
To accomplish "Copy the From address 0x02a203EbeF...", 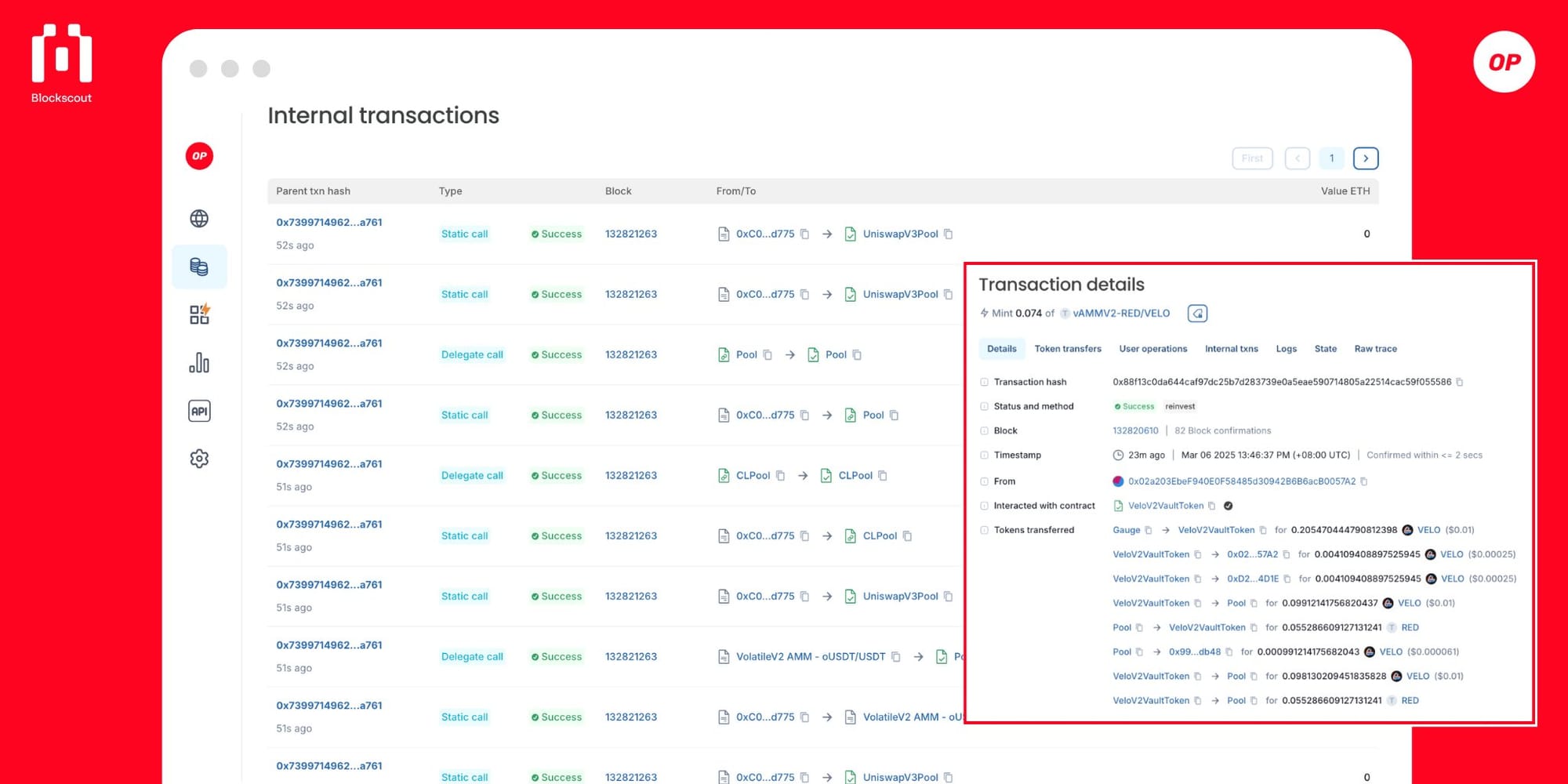I will tap(1364, 481).
